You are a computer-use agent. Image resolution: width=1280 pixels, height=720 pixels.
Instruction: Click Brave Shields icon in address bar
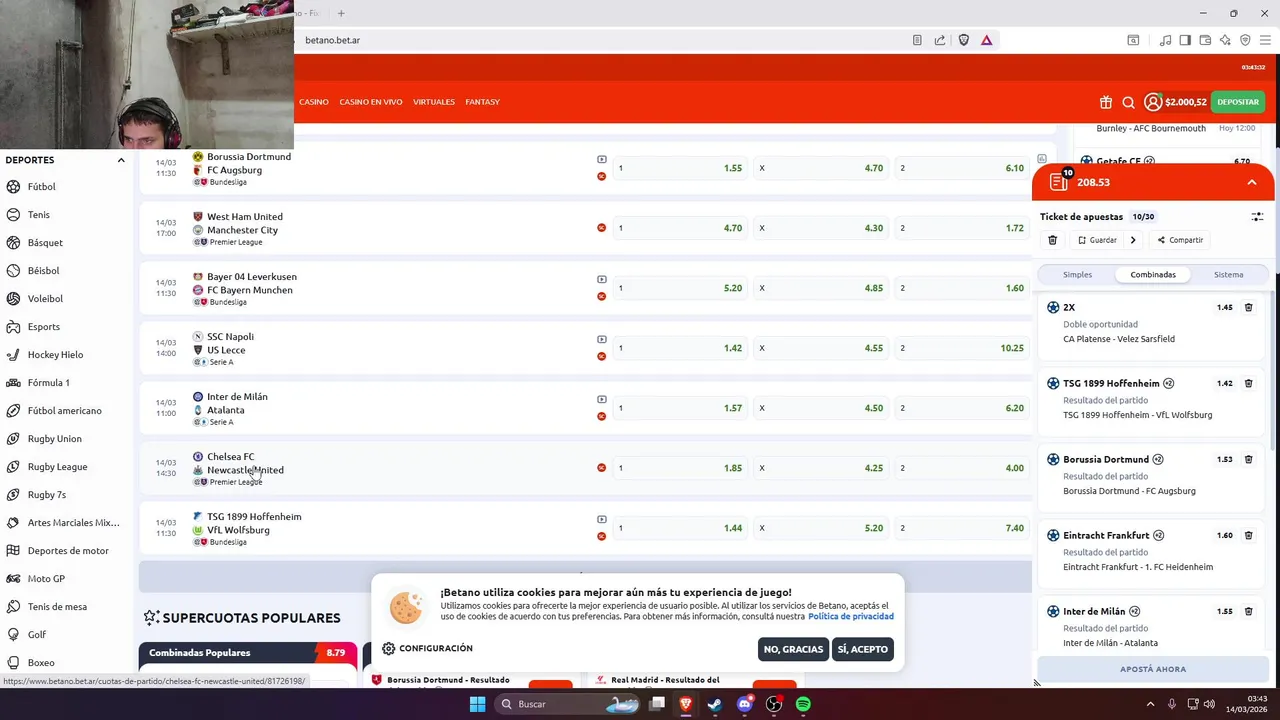[964, 40]
